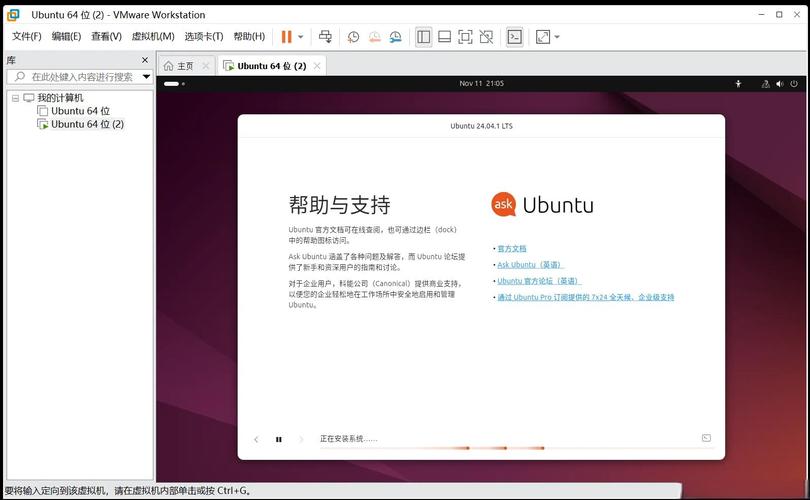
Task: Enter full screen mode
Action: tap(465, 37)
